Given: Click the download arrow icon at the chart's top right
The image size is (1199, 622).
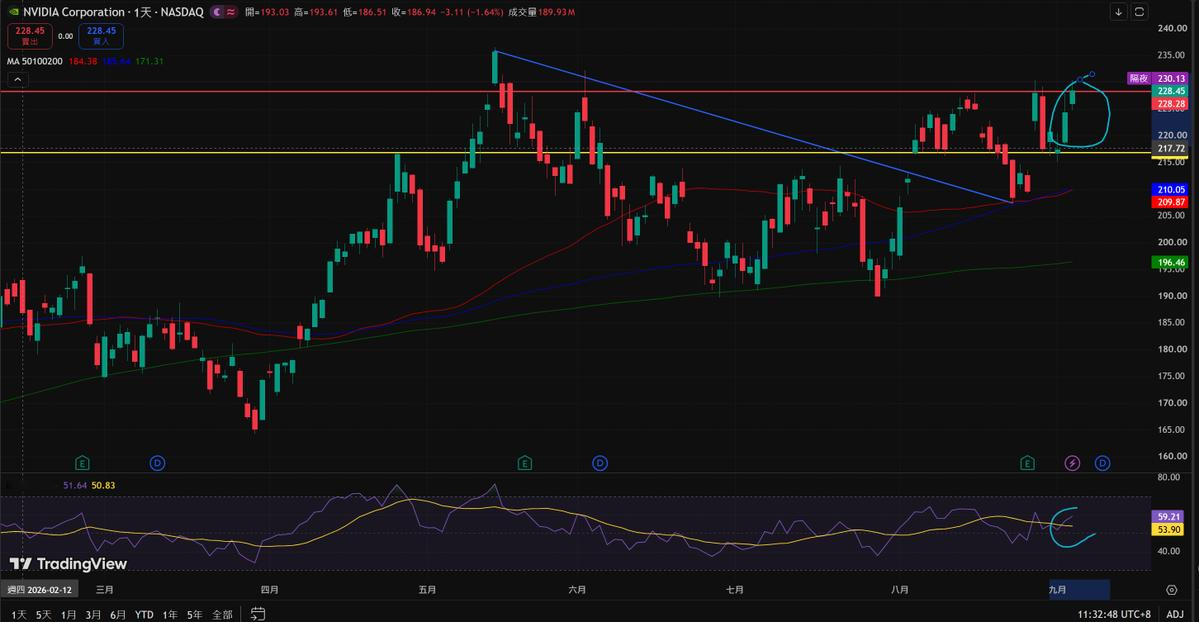Looking at the screenshot, I should click(x=1118, y=11).
